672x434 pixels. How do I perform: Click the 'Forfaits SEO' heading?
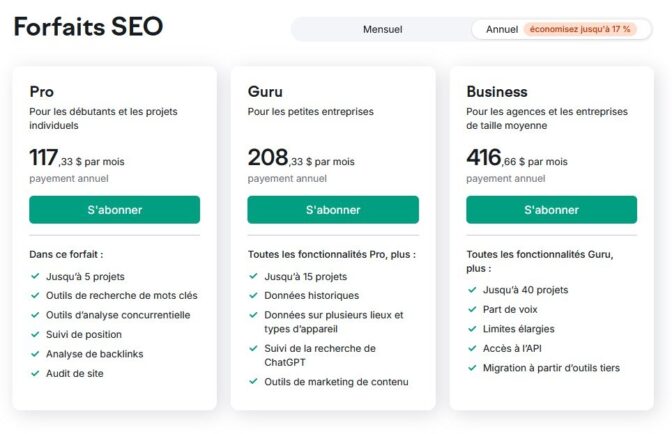click(88, 27)
